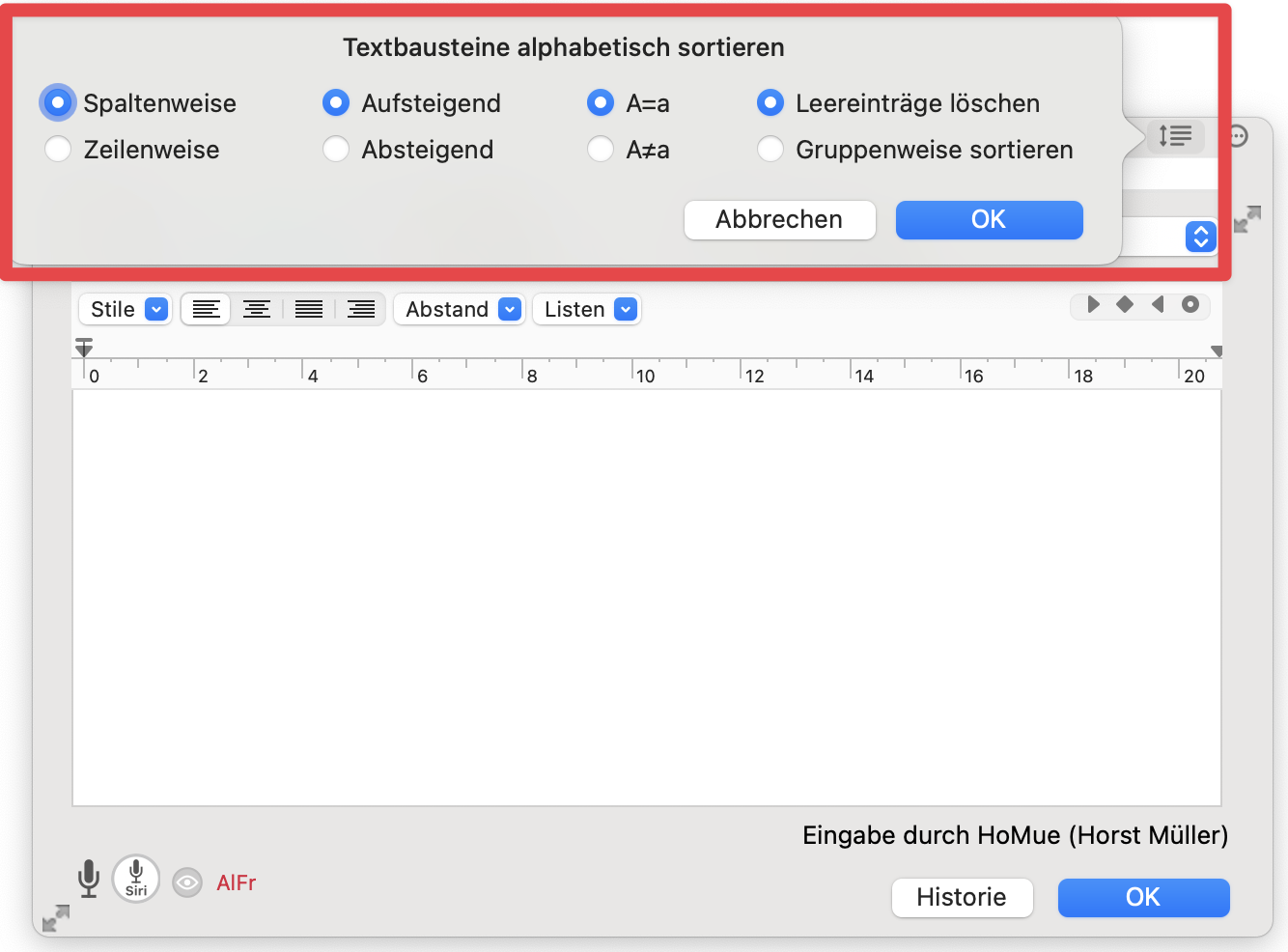Click inside the empty text editor area

[x=647, y=598]
